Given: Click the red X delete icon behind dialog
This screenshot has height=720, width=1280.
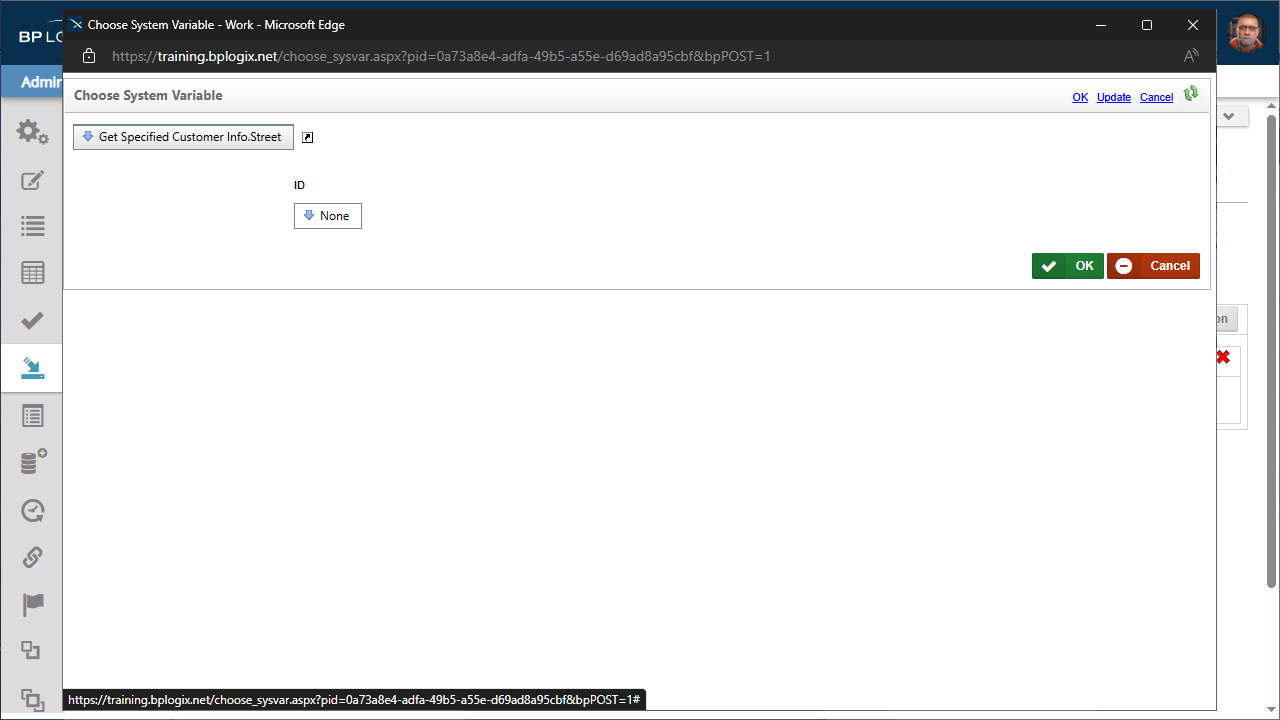Looking at the screenshot, I should (1223, 357).
